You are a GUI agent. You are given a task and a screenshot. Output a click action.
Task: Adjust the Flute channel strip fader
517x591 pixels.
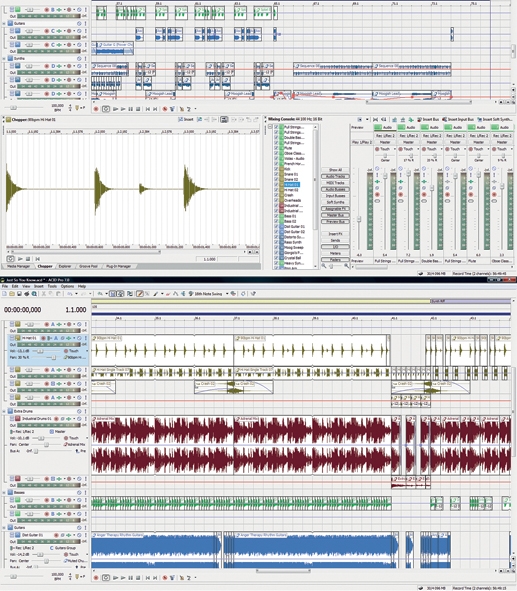point(479,175)
